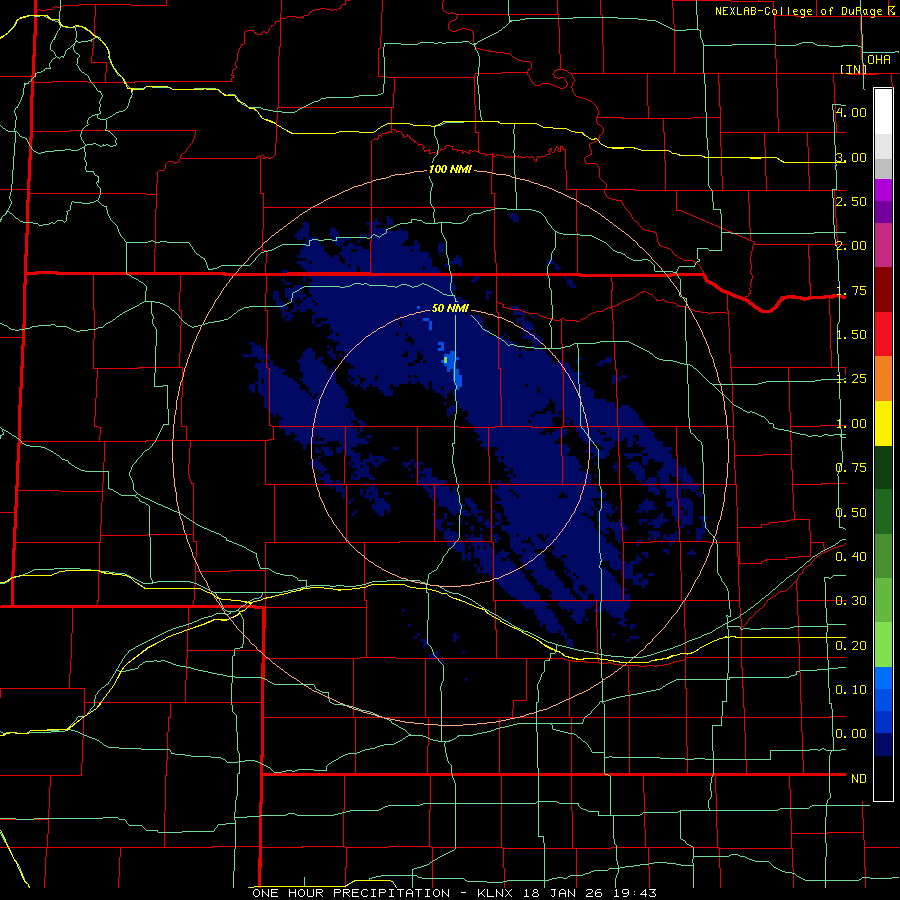
Task: Pick the white swatch at the legend top
Action: (x=883, y=111)
